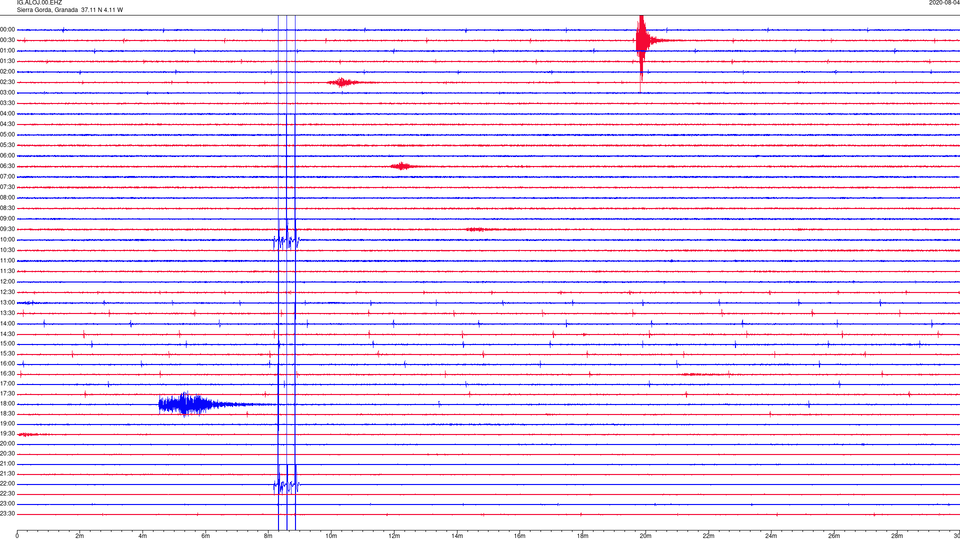Click the station code IG.ALOJ.00.EHZ
The width and height of the screenshot is (960, 540).
coord(39,3)
